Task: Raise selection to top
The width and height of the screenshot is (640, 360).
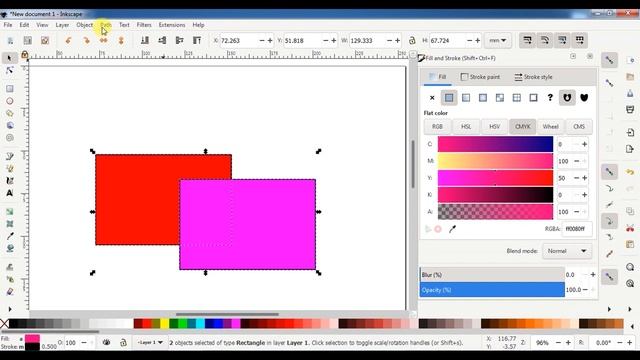Action: point(197,40)
